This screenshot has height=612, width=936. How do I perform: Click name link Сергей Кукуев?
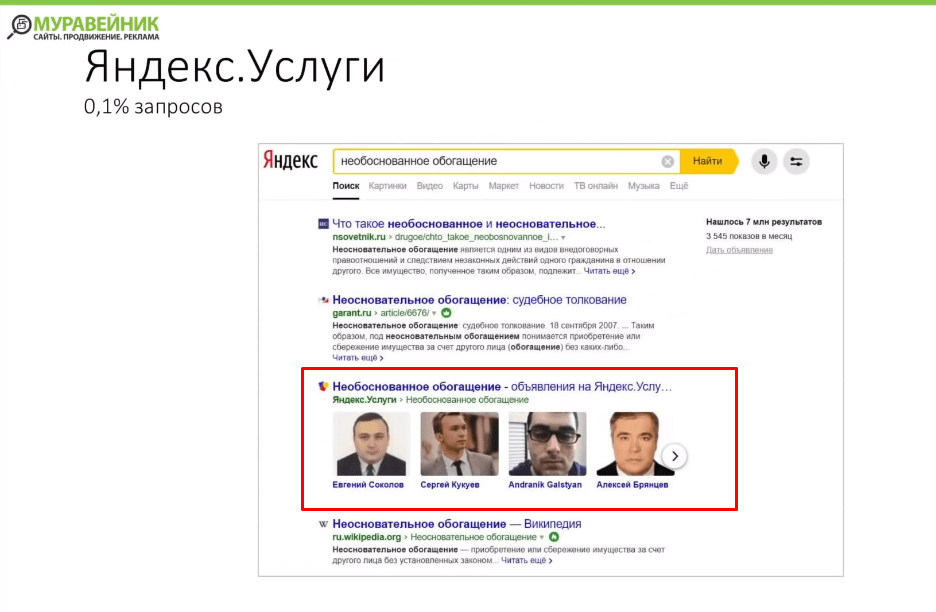[449, 484]
